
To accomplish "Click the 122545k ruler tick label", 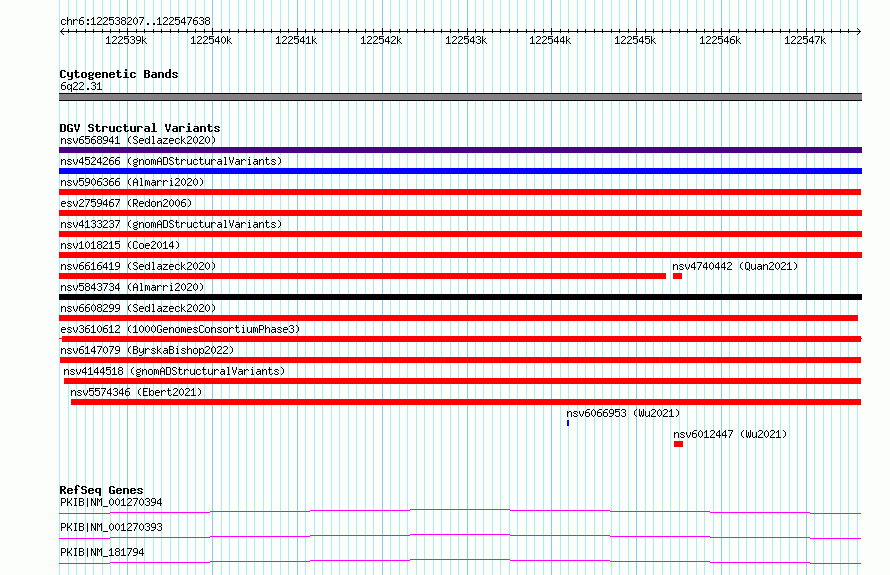I will [x=635, y=40].
